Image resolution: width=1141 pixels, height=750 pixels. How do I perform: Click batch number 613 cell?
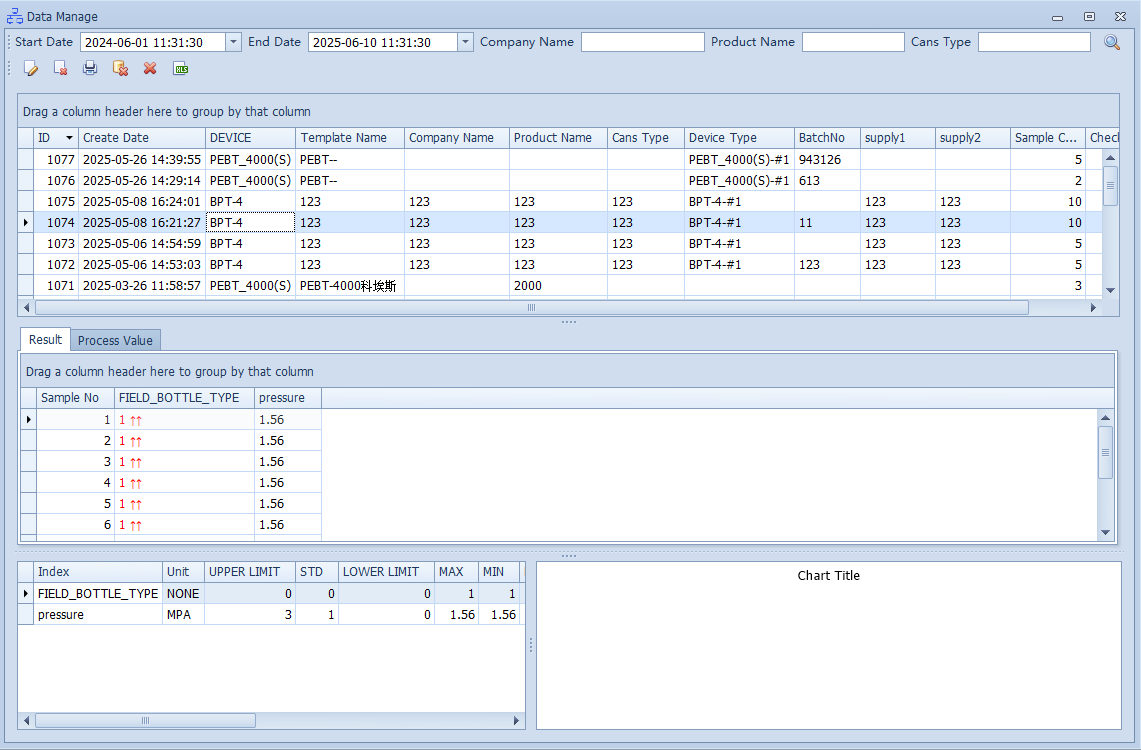coord(827,180)
